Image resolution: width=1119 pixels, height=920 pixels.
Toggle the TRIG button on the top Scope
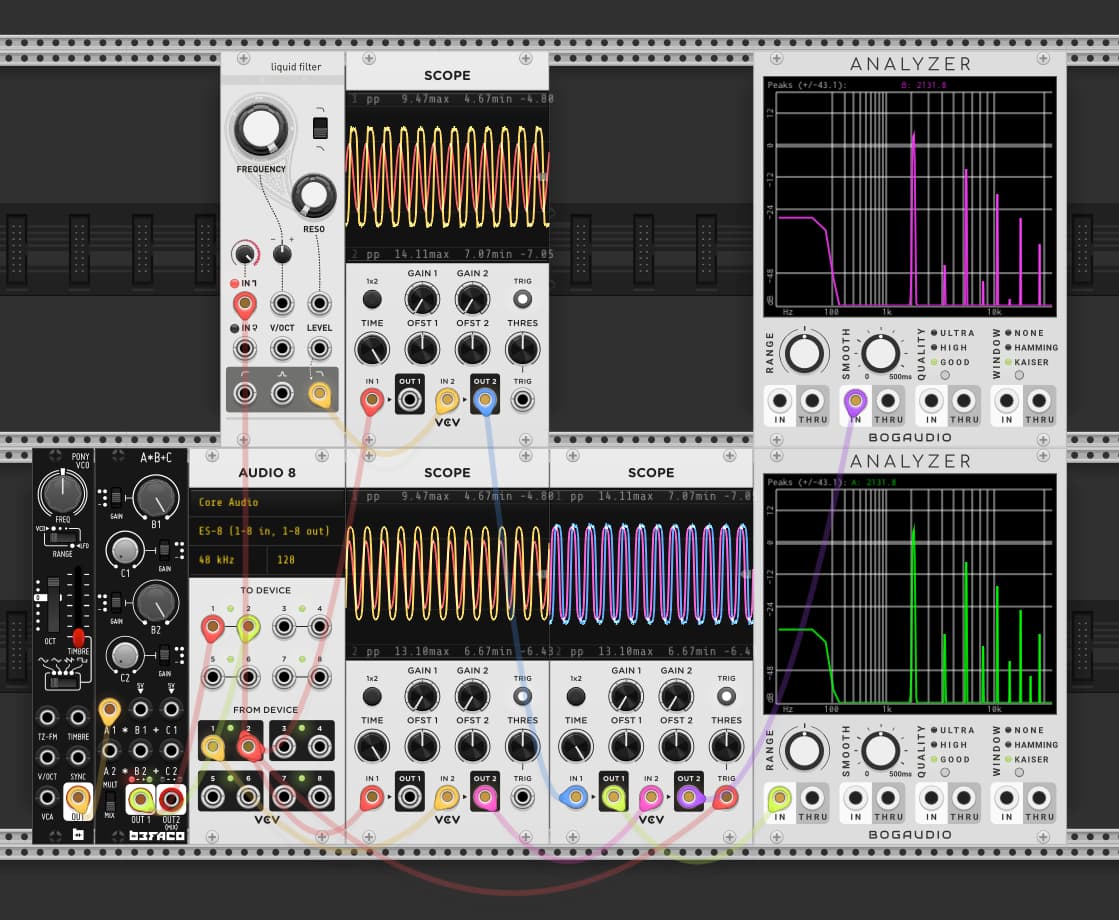click(522, 299)
